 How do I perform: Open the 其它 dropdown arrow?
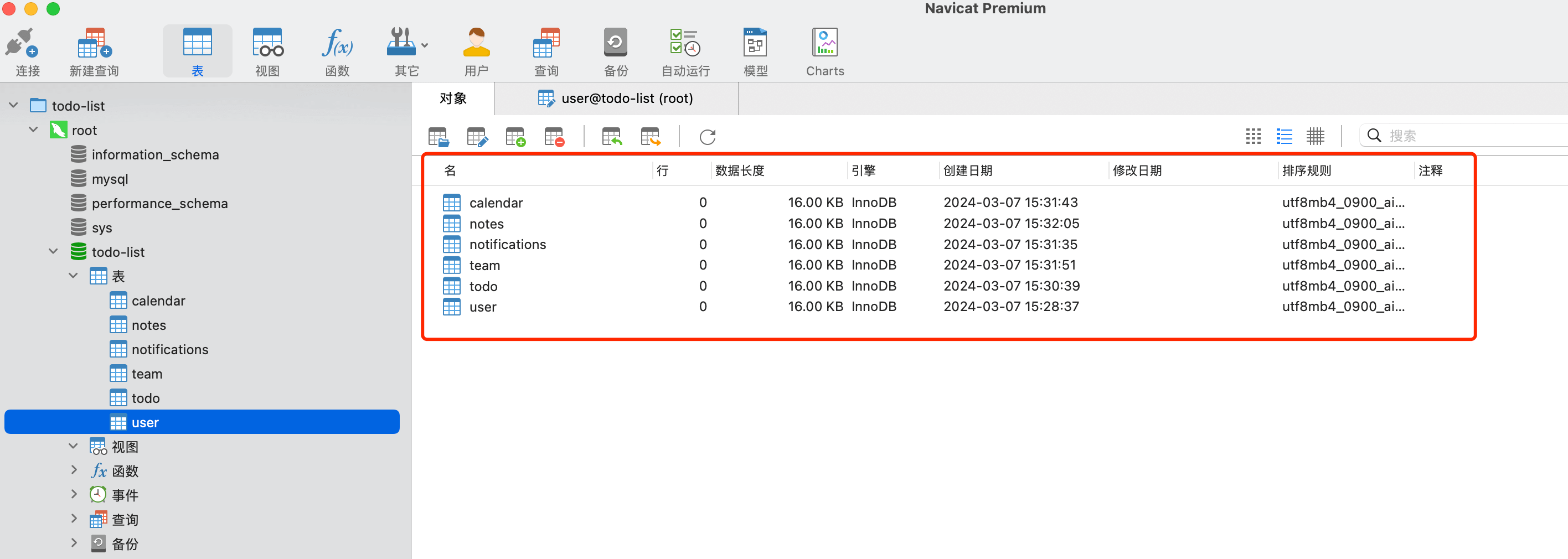coord(425,45)
